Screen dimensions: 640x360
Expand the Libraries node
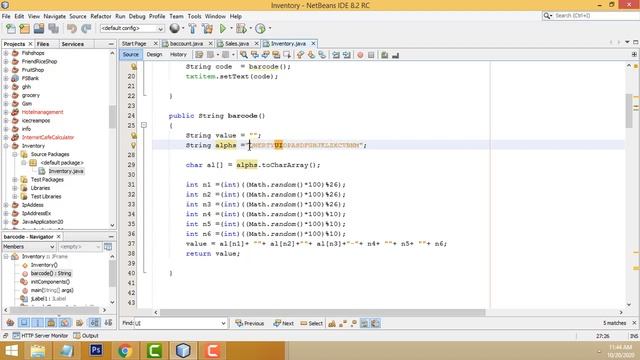point(15,188)
